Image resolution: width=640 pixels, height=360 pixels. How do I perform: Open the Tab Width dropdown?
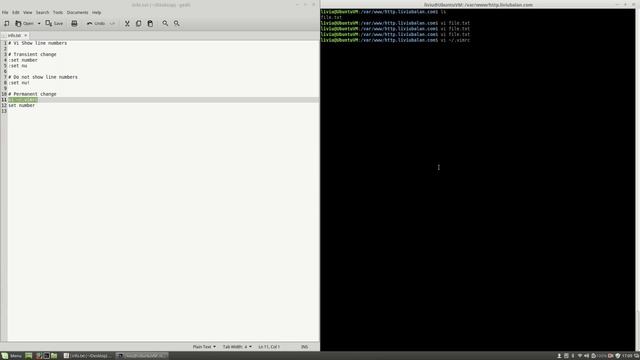[x=237, y=347]
